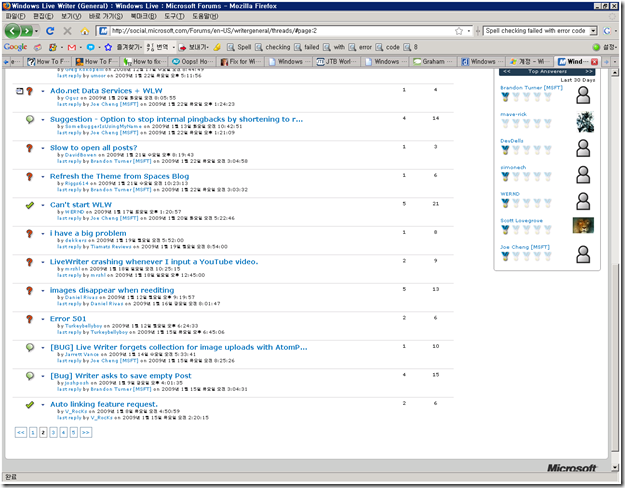Show previous Top Answerers with '<<' arrow
Viewport: 625px width, 488px height.
507,71
